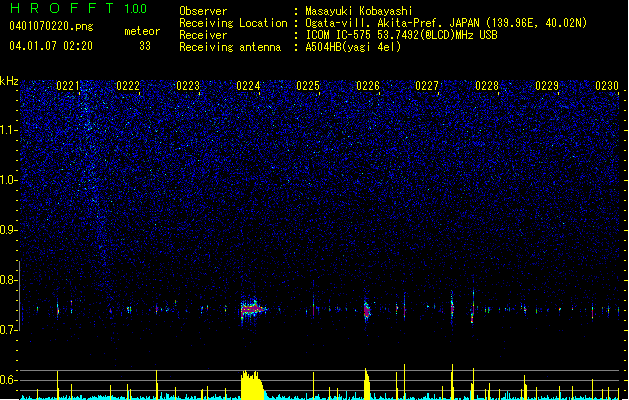Viewport: 629px width, 400px height.
Task: Click the Observer label
Action: (x=203, y=11)
